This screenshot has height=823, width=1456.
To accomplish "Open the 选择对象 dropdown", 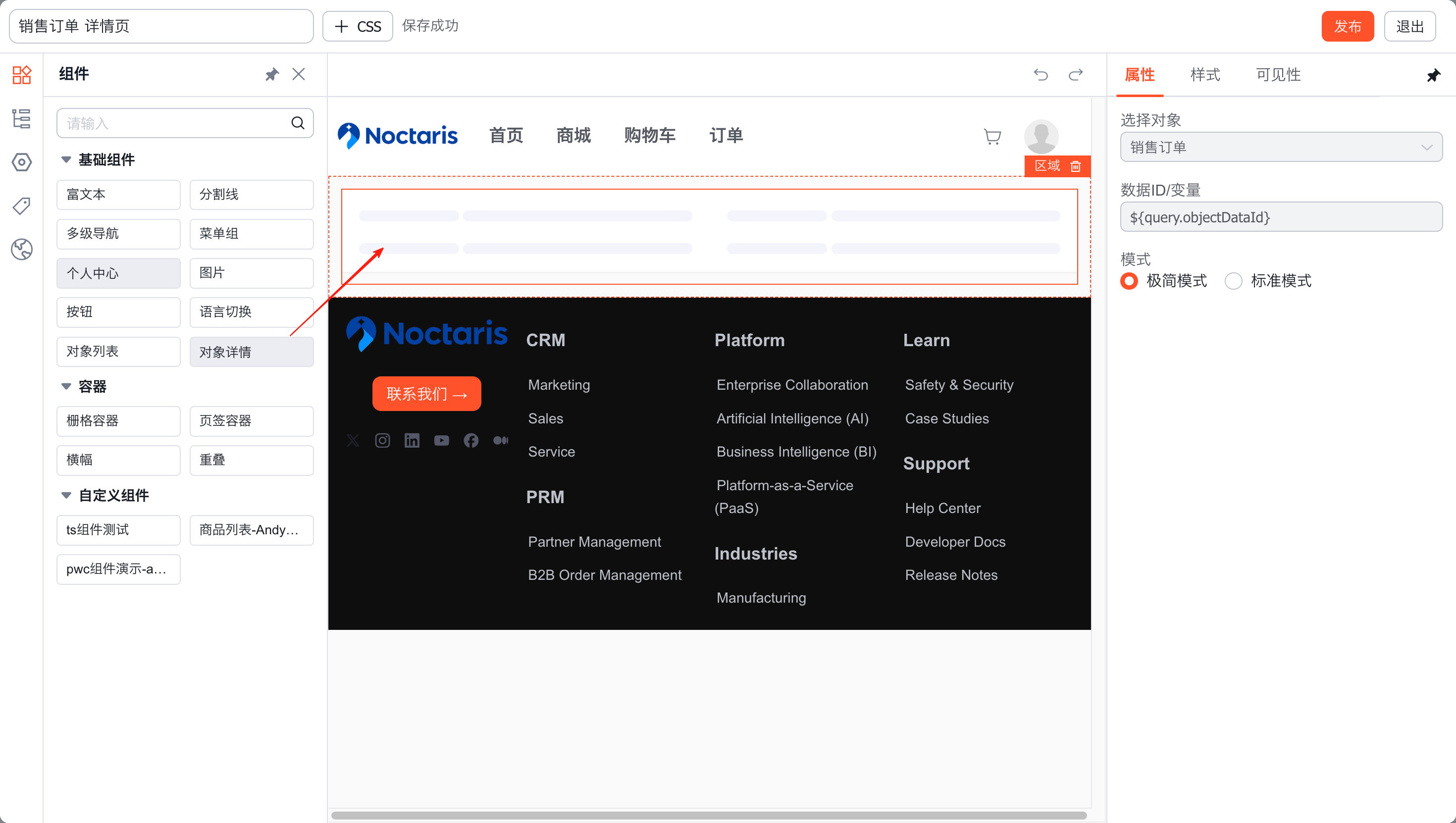I will [x=1281, y=148].
